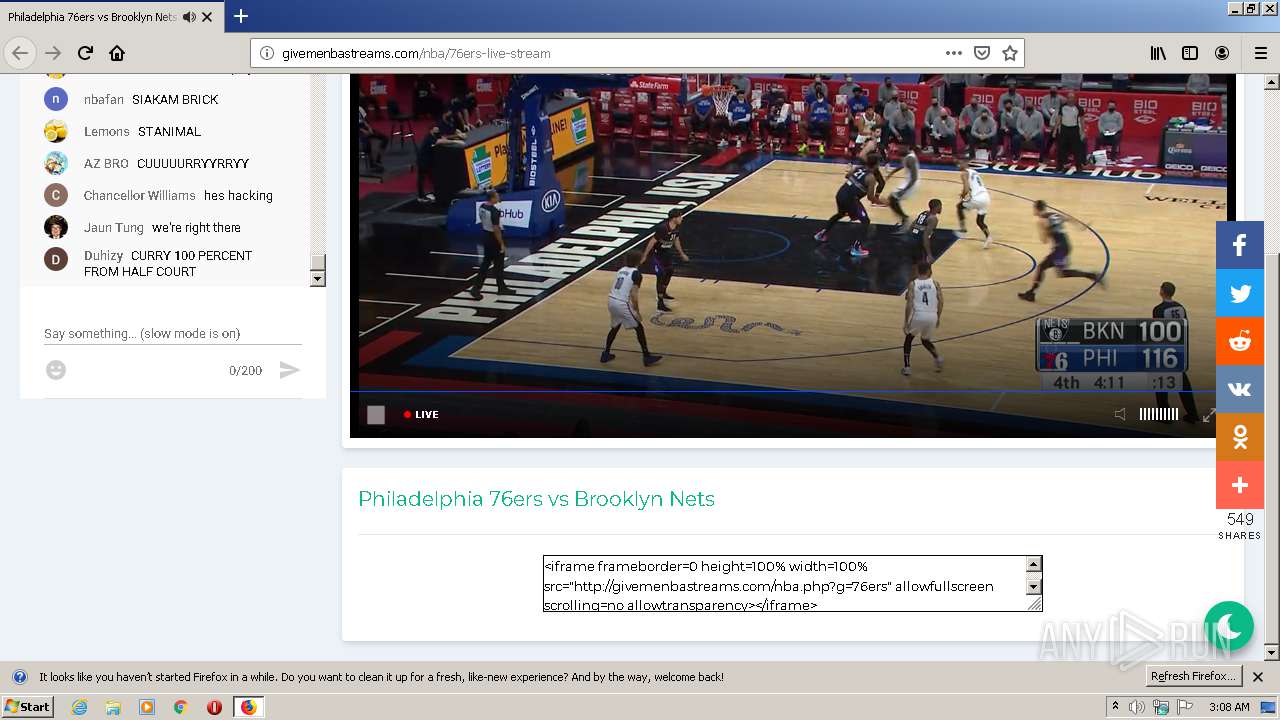
Task: Open the system volume tray icon
Action: [x=1137, y=707]
